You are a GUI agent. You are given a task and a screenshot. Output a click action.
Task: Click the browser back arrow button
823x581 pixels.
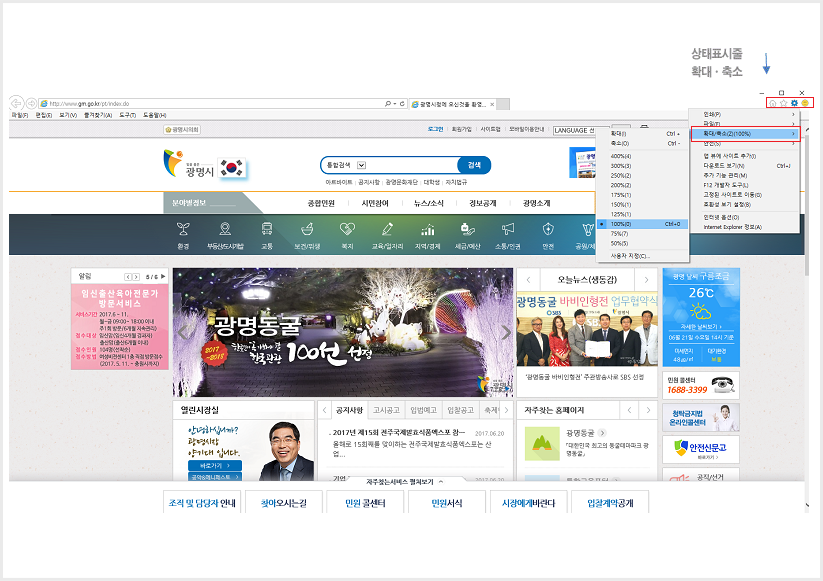coord(16,103)
